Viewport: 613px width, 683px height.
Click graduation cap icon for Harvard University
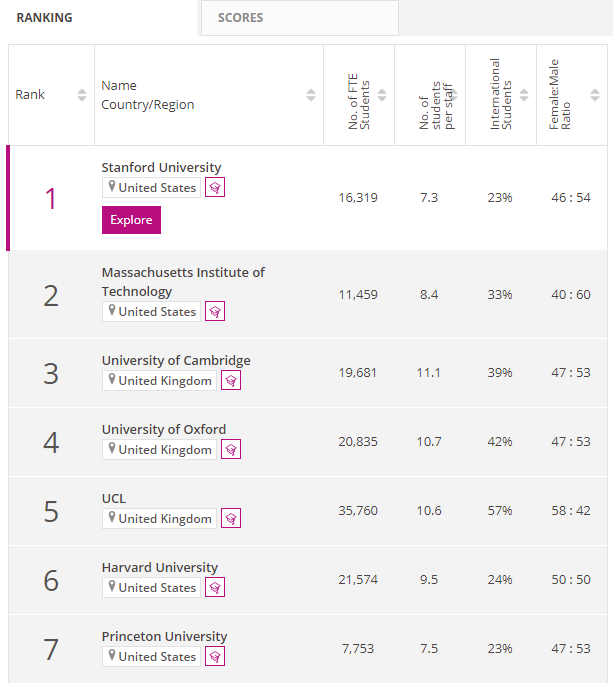click(x=215, y=587)
